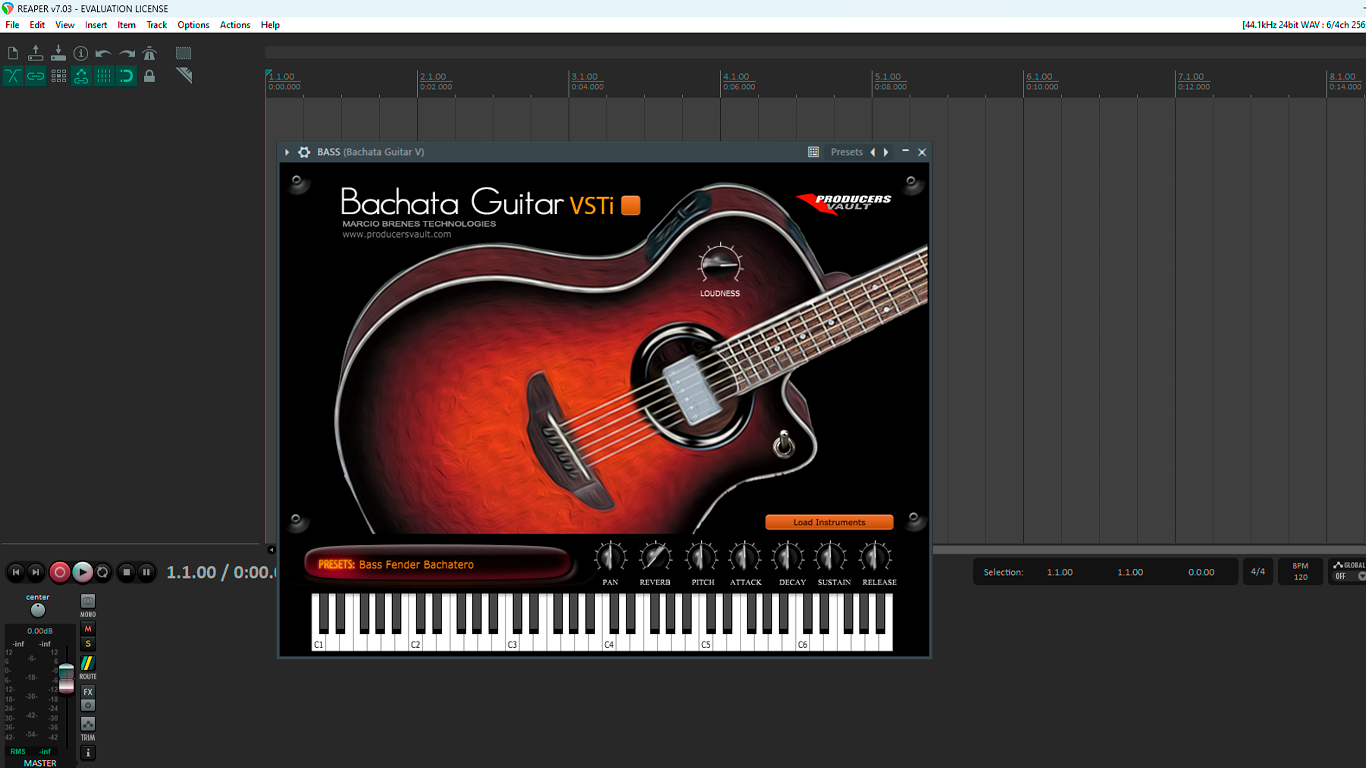The height and width of the screenshot is (768, 1366).
Task: Toggle envelope points move with items
Action: click(x=81, y=76)
